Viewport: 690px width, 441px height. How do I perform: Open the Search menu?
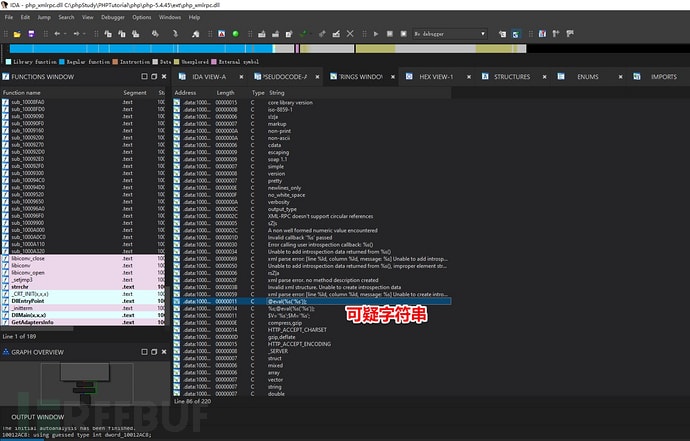click(x=66, y=17)
